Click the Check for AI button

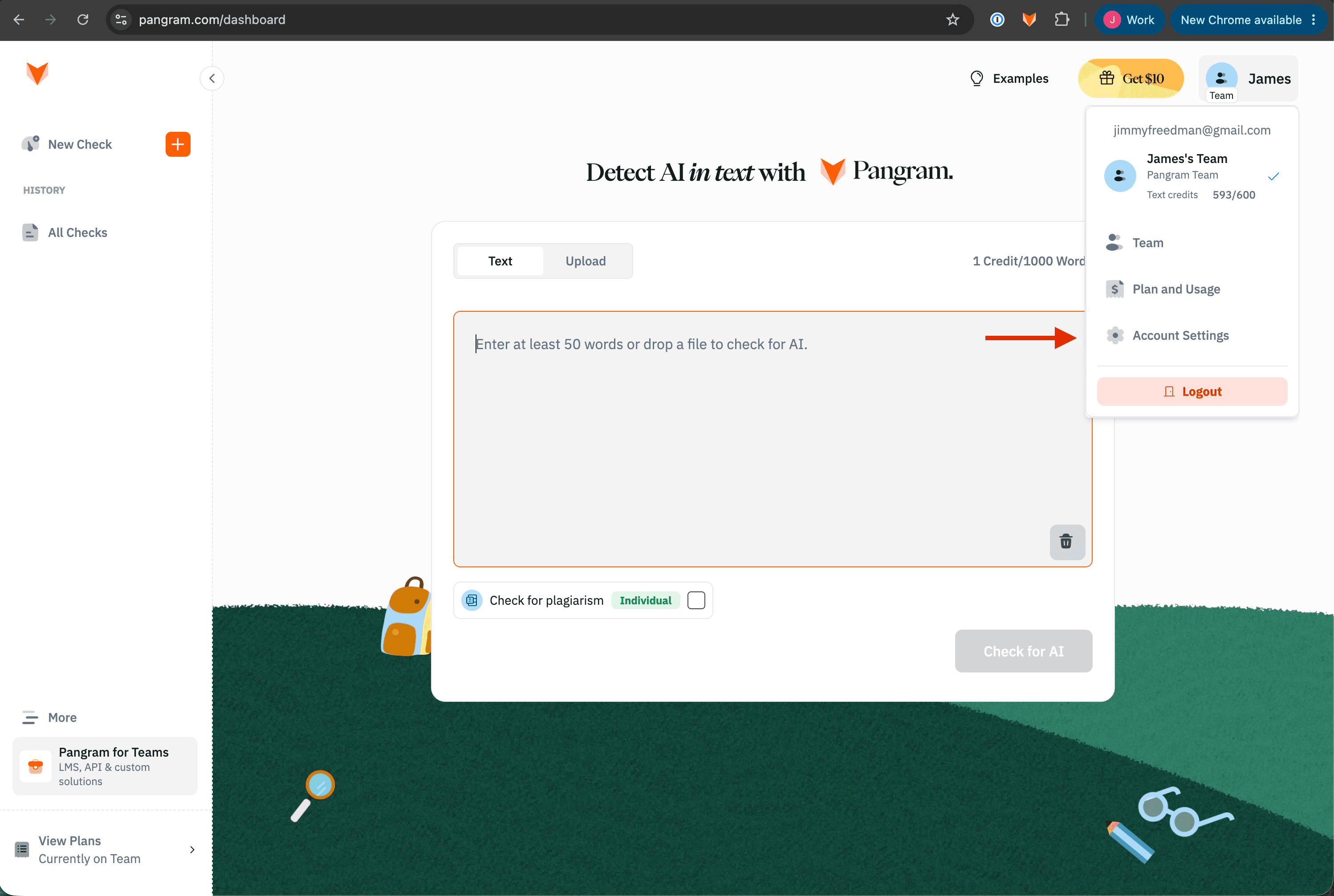1023,652
